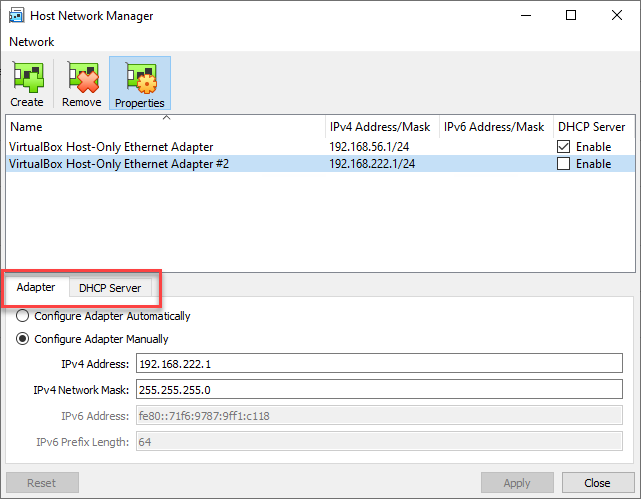The image size is (641, 499).
Task: Select Configure Adapter Manually
Action: (92, 339)
